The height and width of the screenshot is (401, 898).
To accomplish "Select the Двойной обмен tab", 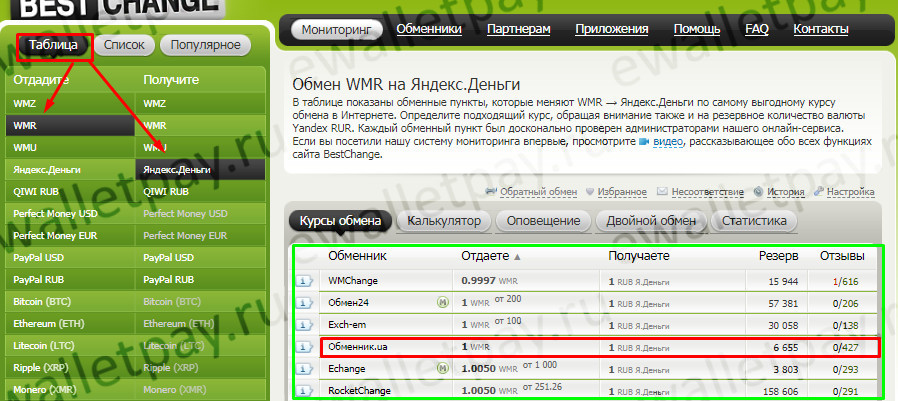I will coord(651,221).
